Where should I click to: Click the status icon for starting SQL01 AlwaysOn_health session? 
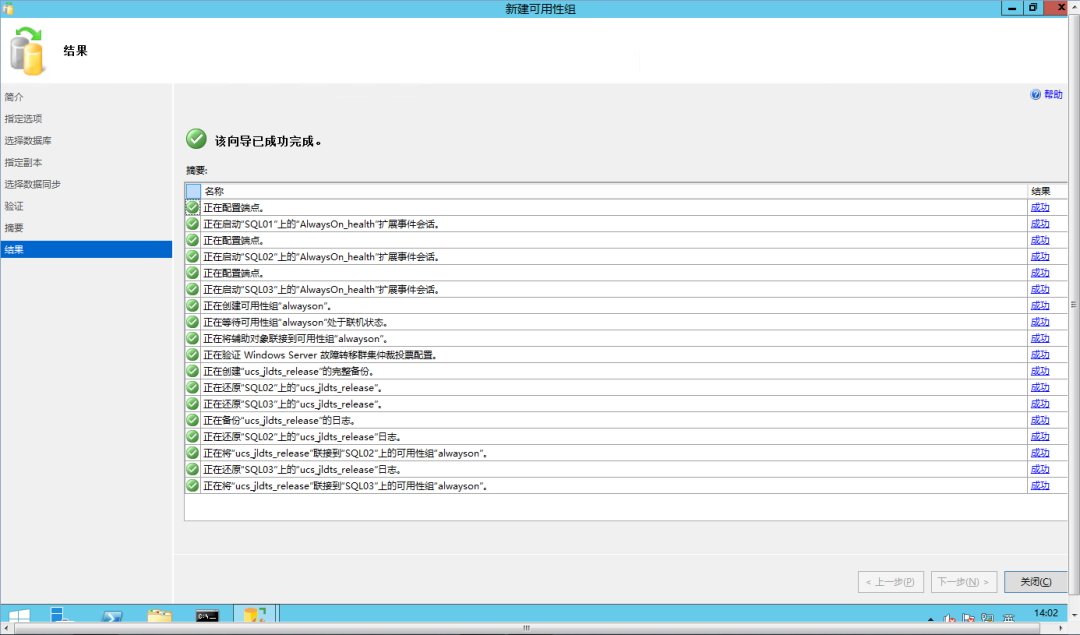click(193, 224)
